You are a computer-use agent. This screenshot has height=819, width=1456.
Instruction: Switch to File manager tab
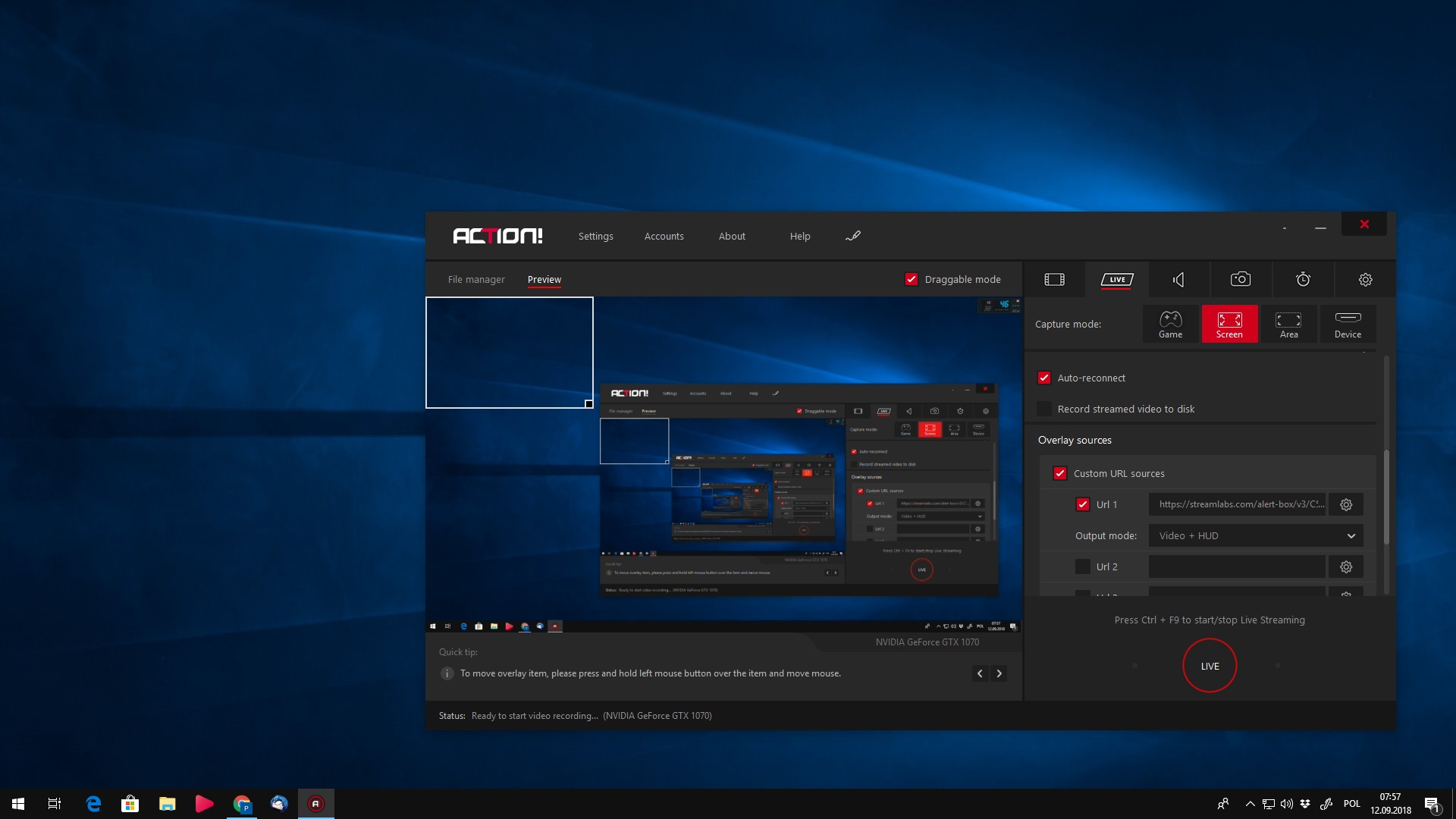[x=476, y=280]
